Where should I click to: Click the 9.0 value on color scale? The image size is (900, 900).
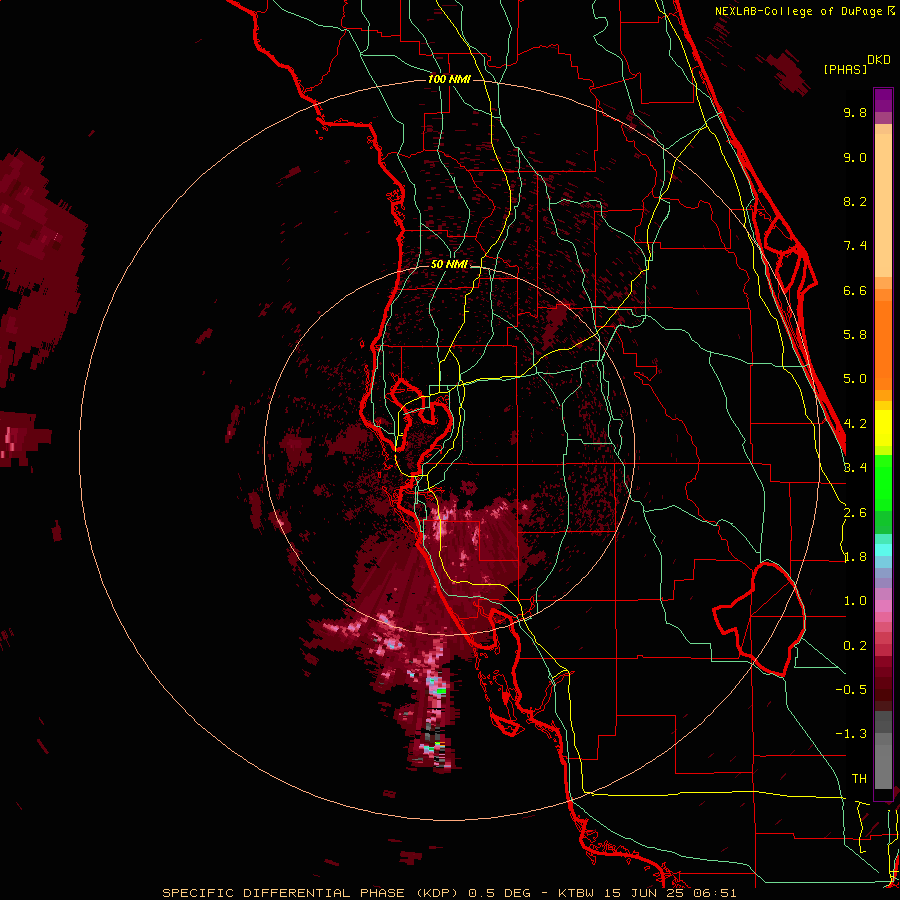855,157
